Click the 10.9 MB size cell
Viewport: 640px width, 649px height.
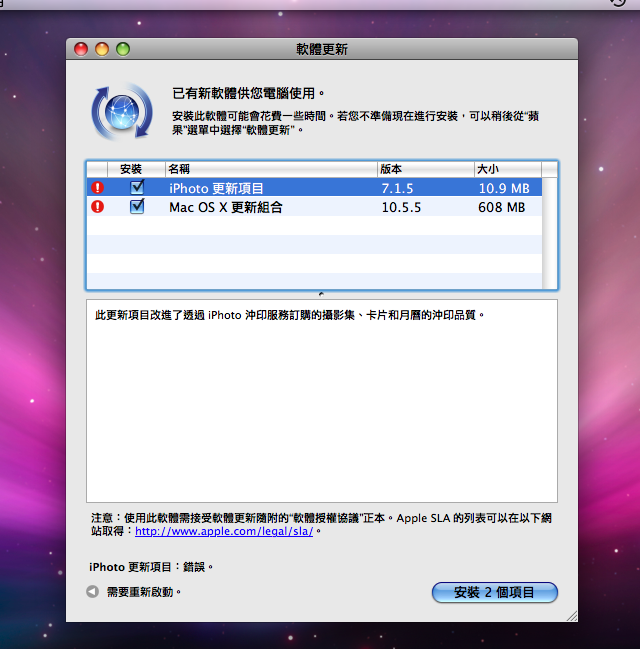pos(504,188)
